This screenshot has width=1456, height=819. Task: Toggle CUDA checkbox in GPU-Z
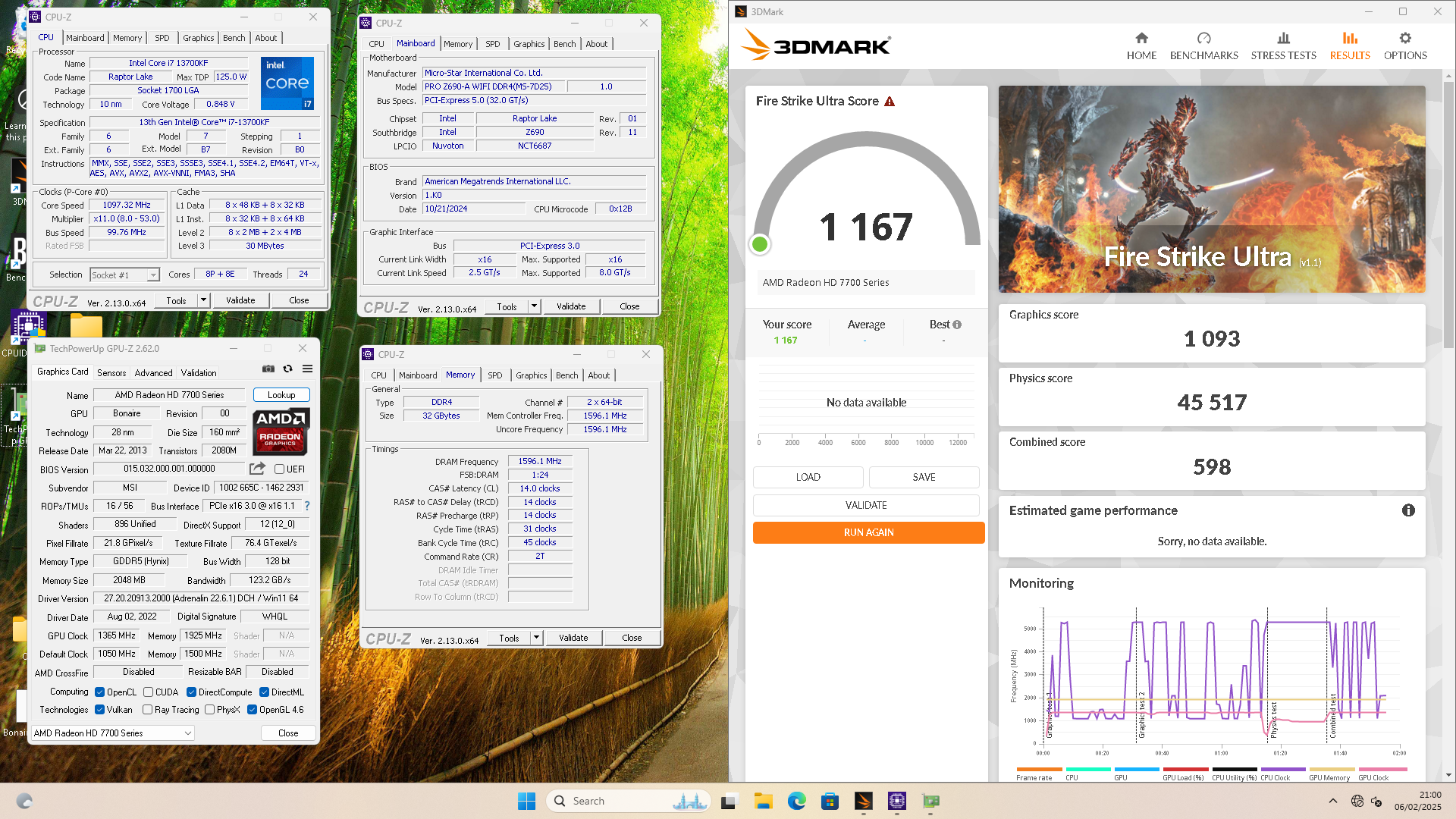point(148,692)
